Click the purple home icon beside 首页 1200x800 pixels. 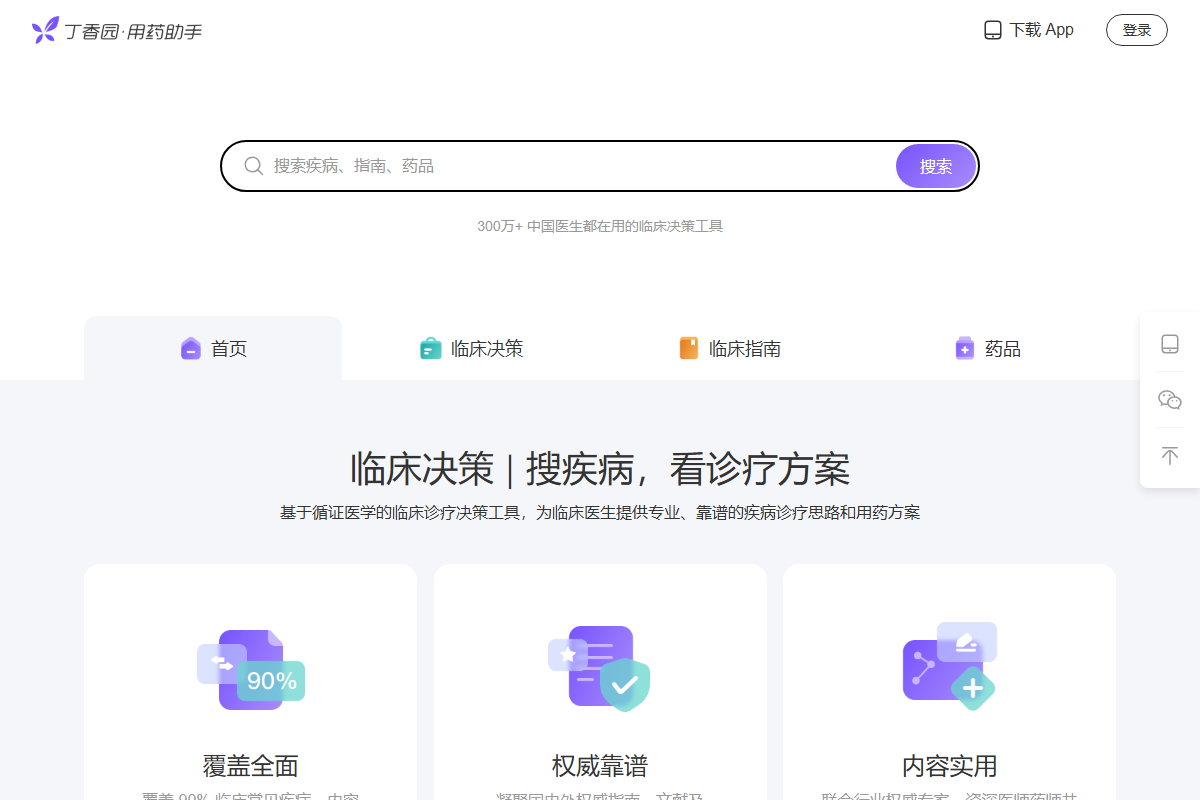pyautogui.click(x=190, y=348)
